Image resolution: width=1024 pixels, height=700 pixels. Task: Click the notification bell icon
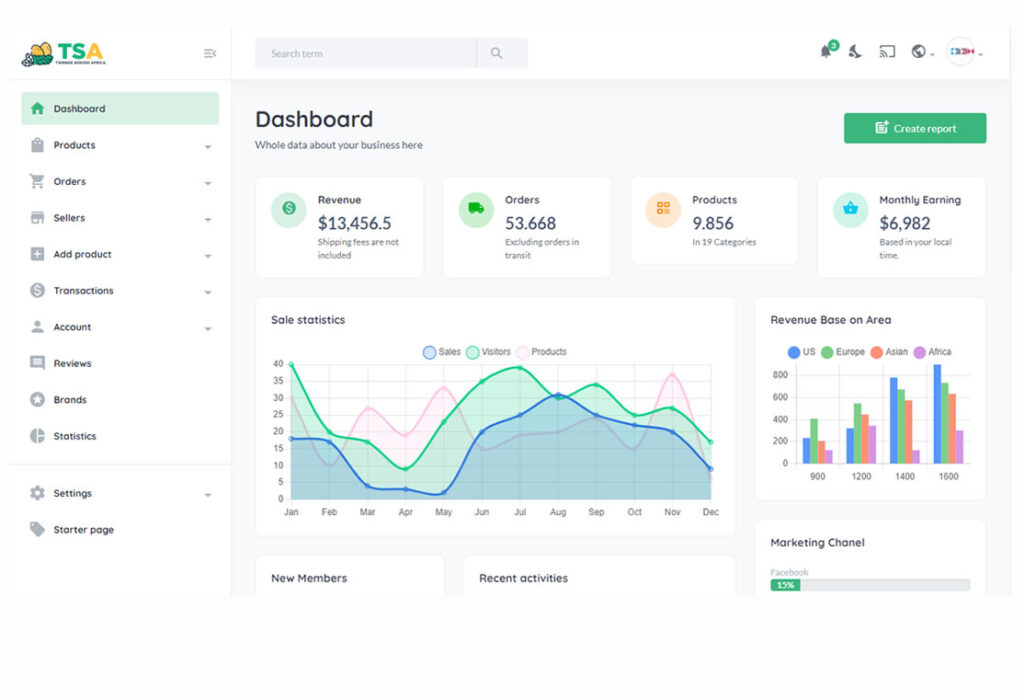point(826,52)
